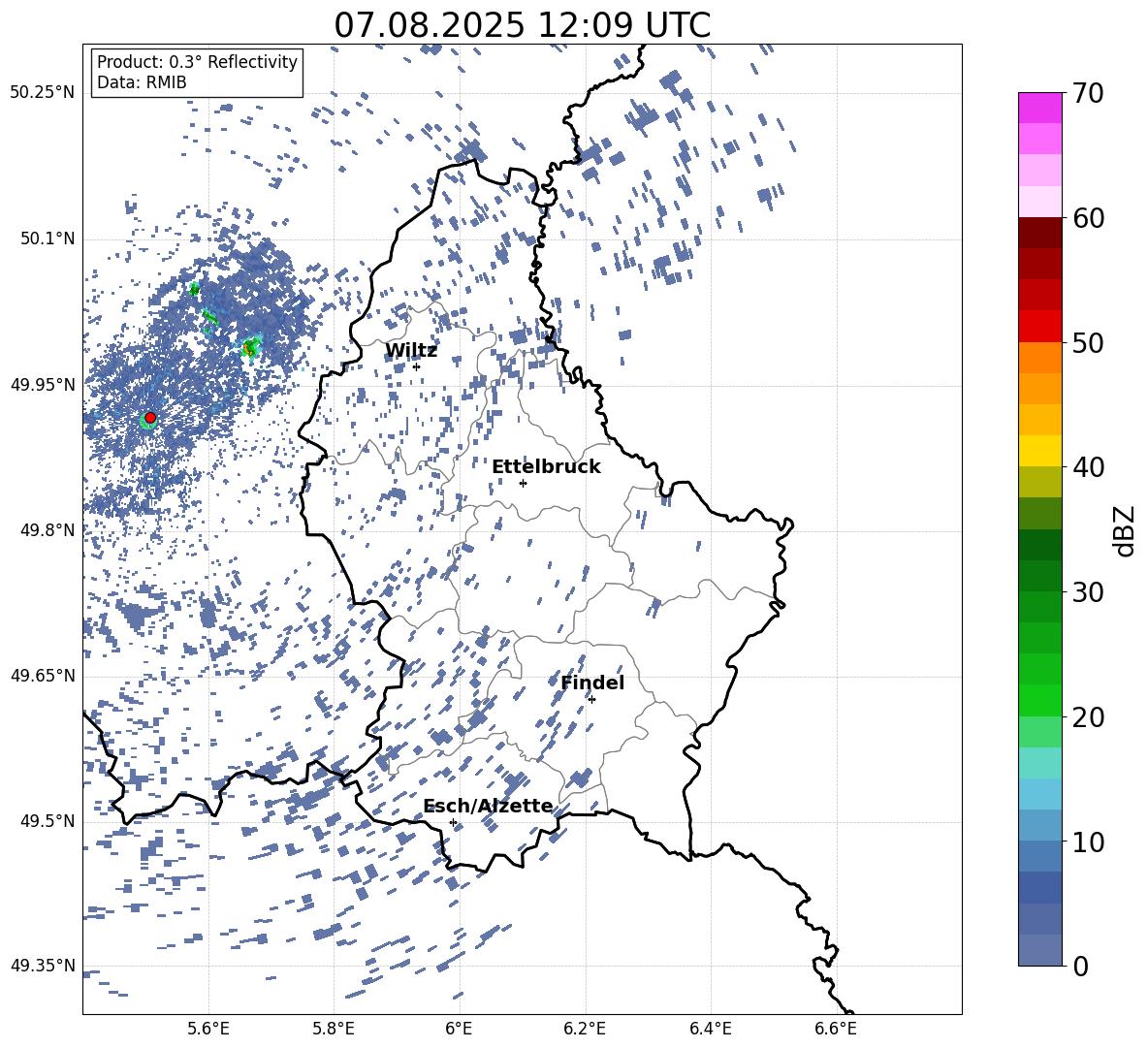Click the 0 colorbar tick label
1148x1048 pixels.
coord(1080,967)
